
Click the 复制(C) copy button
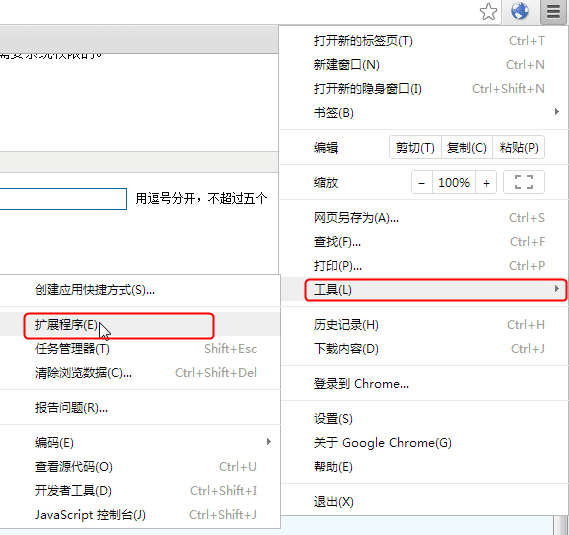click(467, 147)
